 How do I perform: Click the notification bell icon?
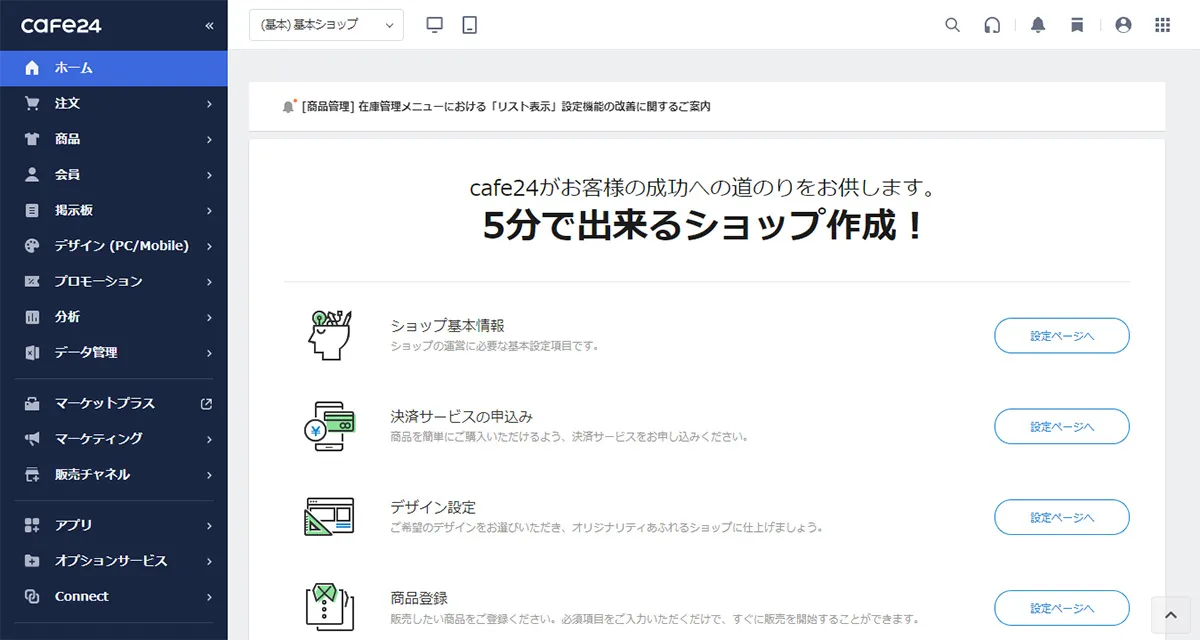point(1037,25)
